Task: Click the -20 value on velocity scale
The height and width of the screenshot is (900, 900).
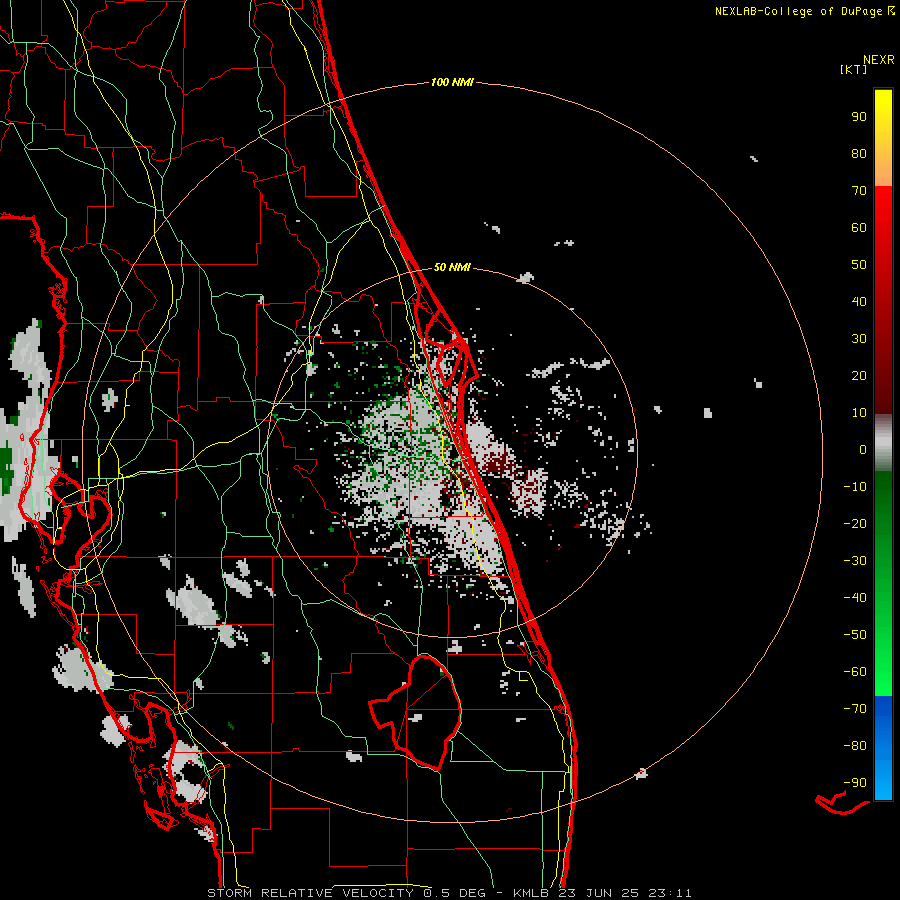Action: pyautogui.click(x=855, y=524)
